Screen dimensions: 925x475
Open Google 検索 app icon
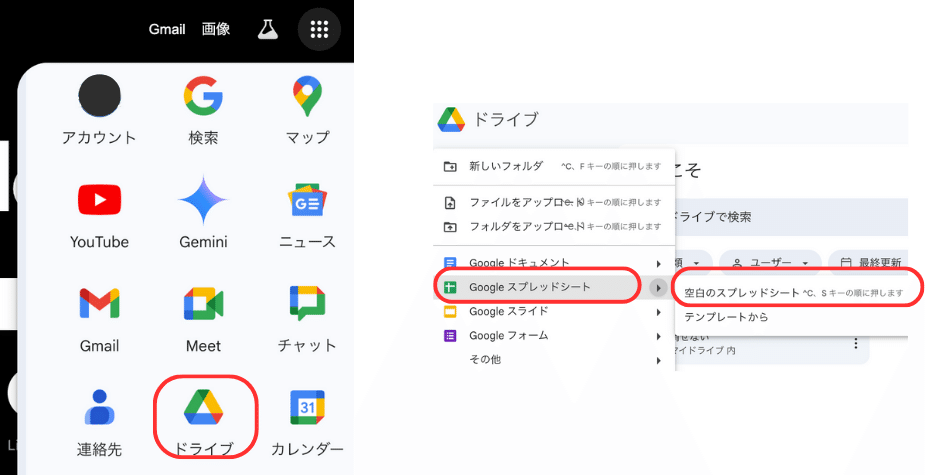pos(203,110)
